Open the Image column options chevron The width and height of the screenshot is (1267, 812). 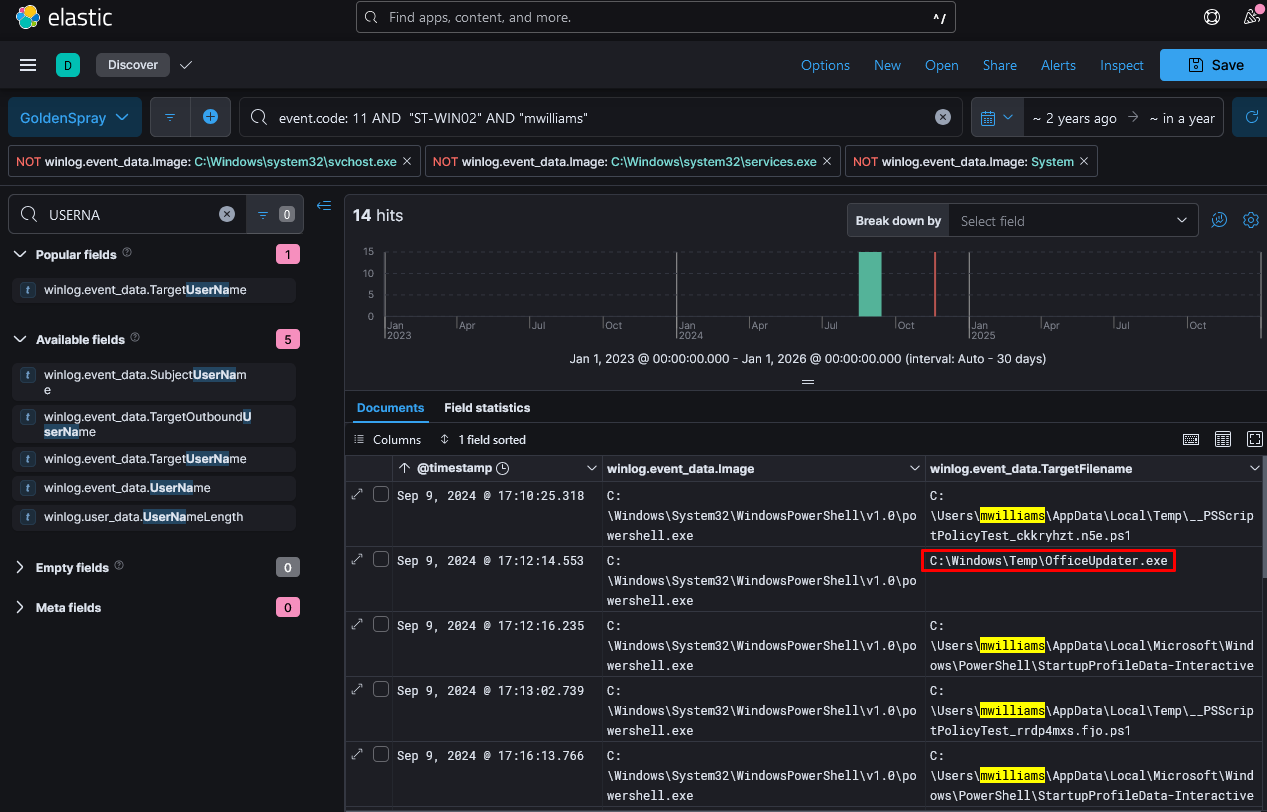(913, 468)
